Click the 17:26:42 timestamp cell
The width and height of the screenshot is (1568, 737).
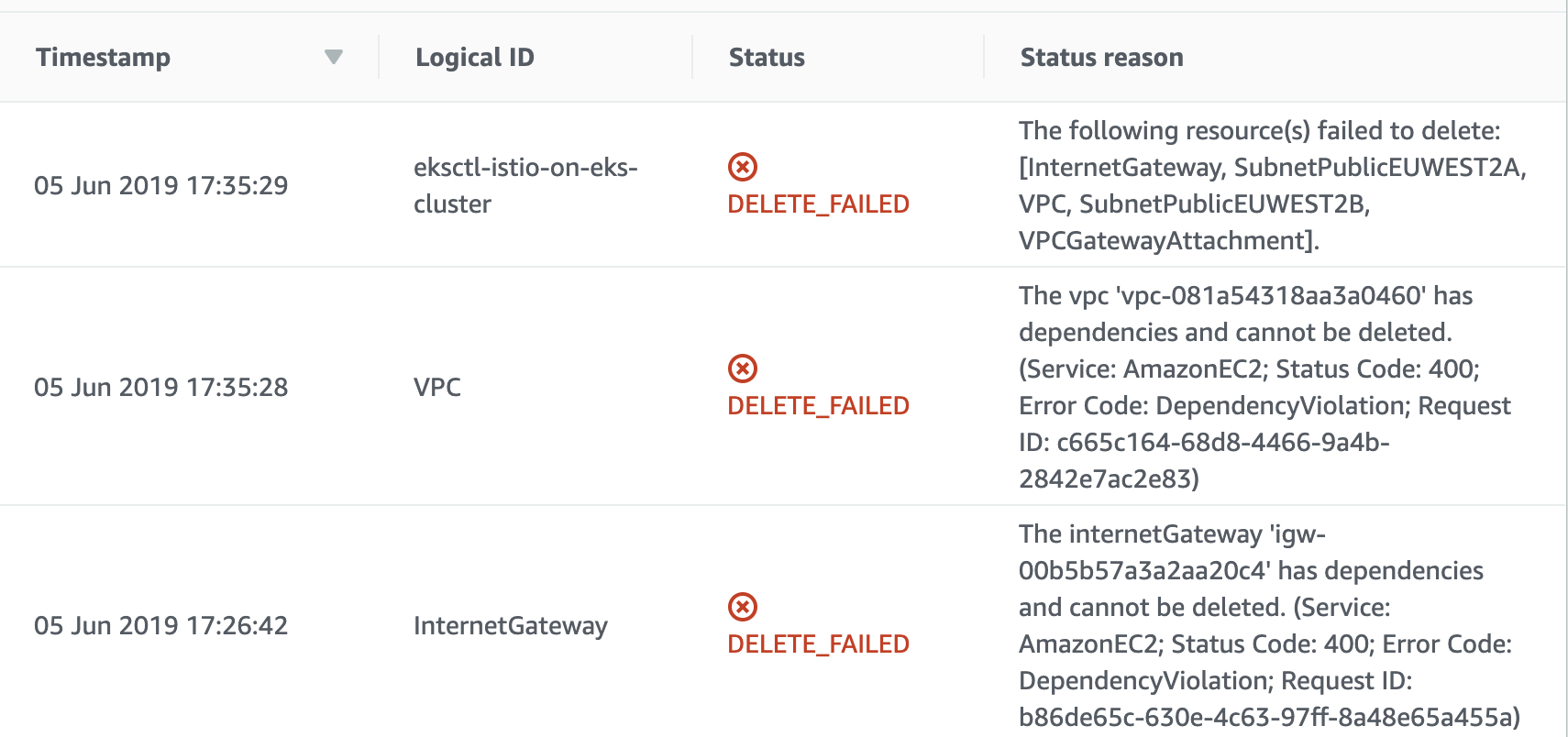tap(161, 625)
